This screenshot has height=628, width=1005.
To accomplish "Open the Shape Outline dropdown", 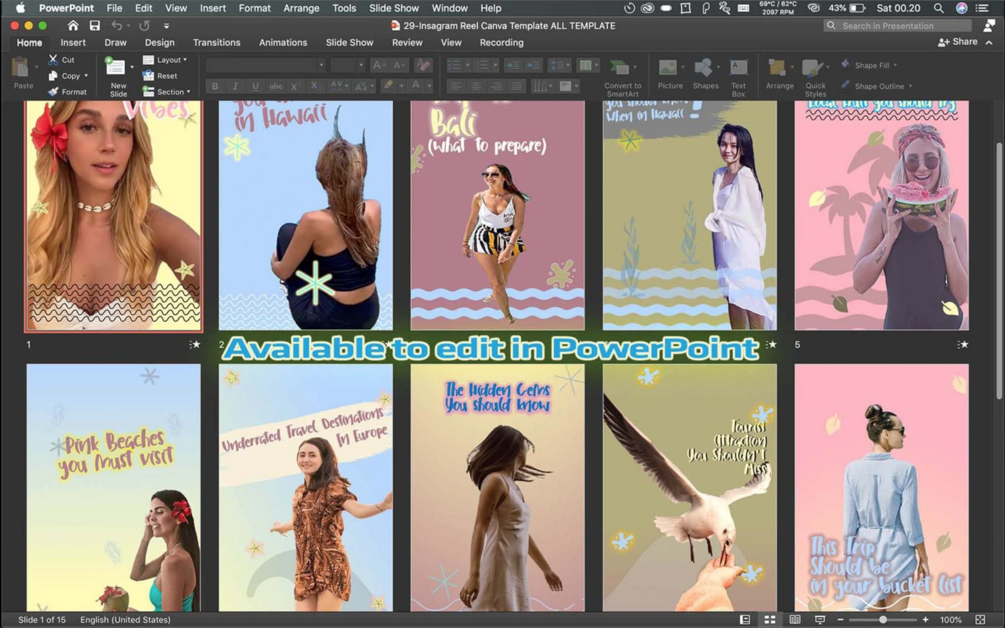I will 877,85.
